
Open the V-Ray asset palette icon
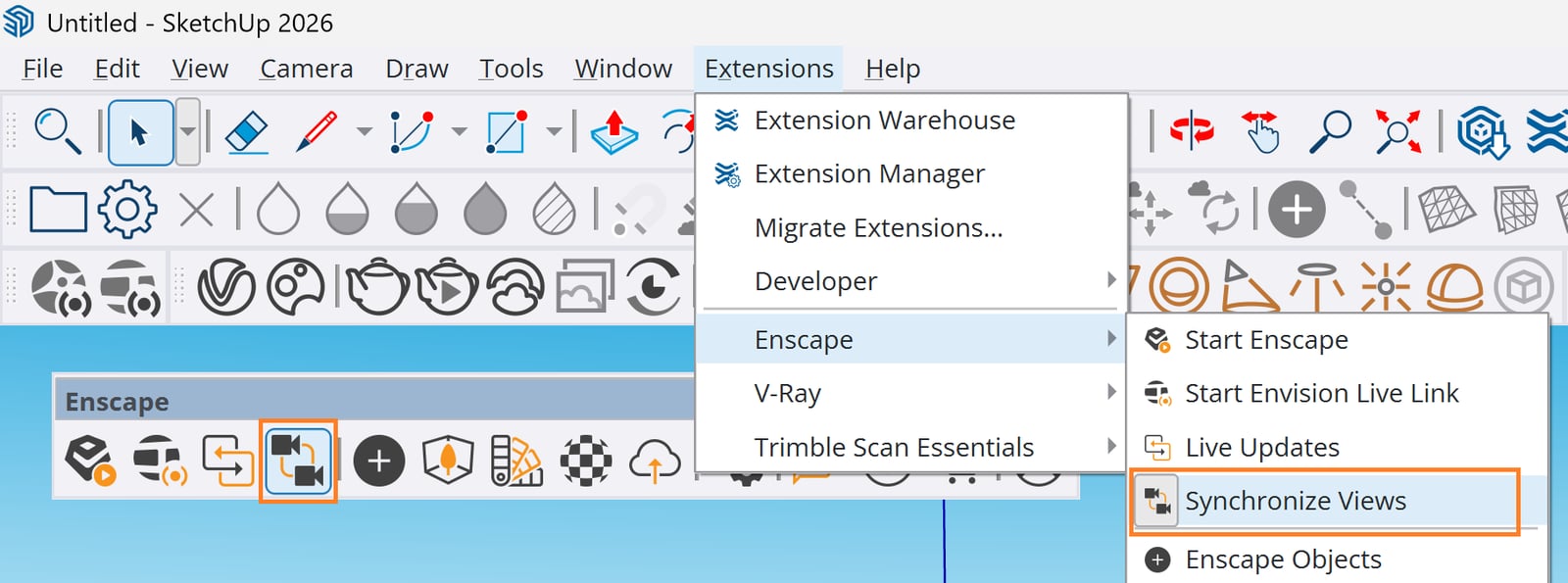295,287
